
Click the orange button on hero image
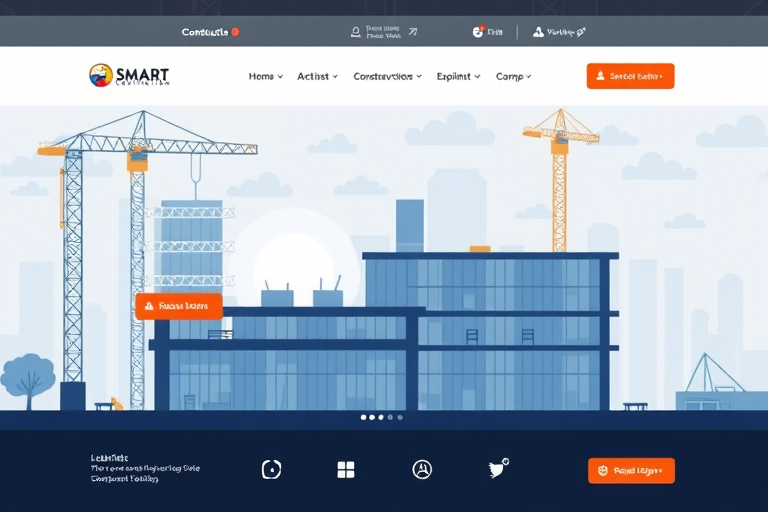pyautogui.click(x=178, y=306)
